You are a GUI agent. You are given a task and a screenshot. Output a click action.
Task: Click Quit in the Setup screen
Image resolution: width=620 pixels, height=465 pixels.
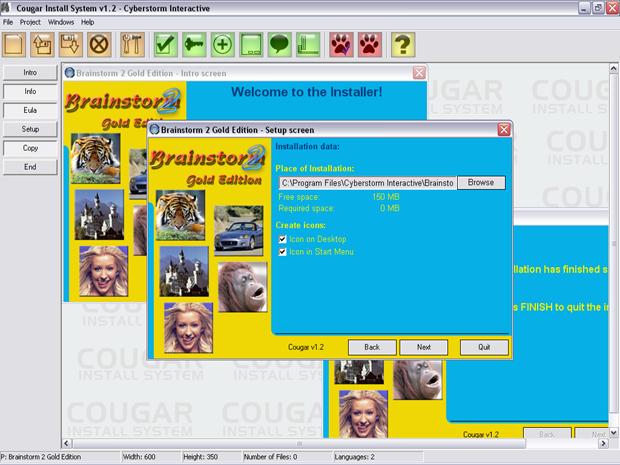(484, 347)
